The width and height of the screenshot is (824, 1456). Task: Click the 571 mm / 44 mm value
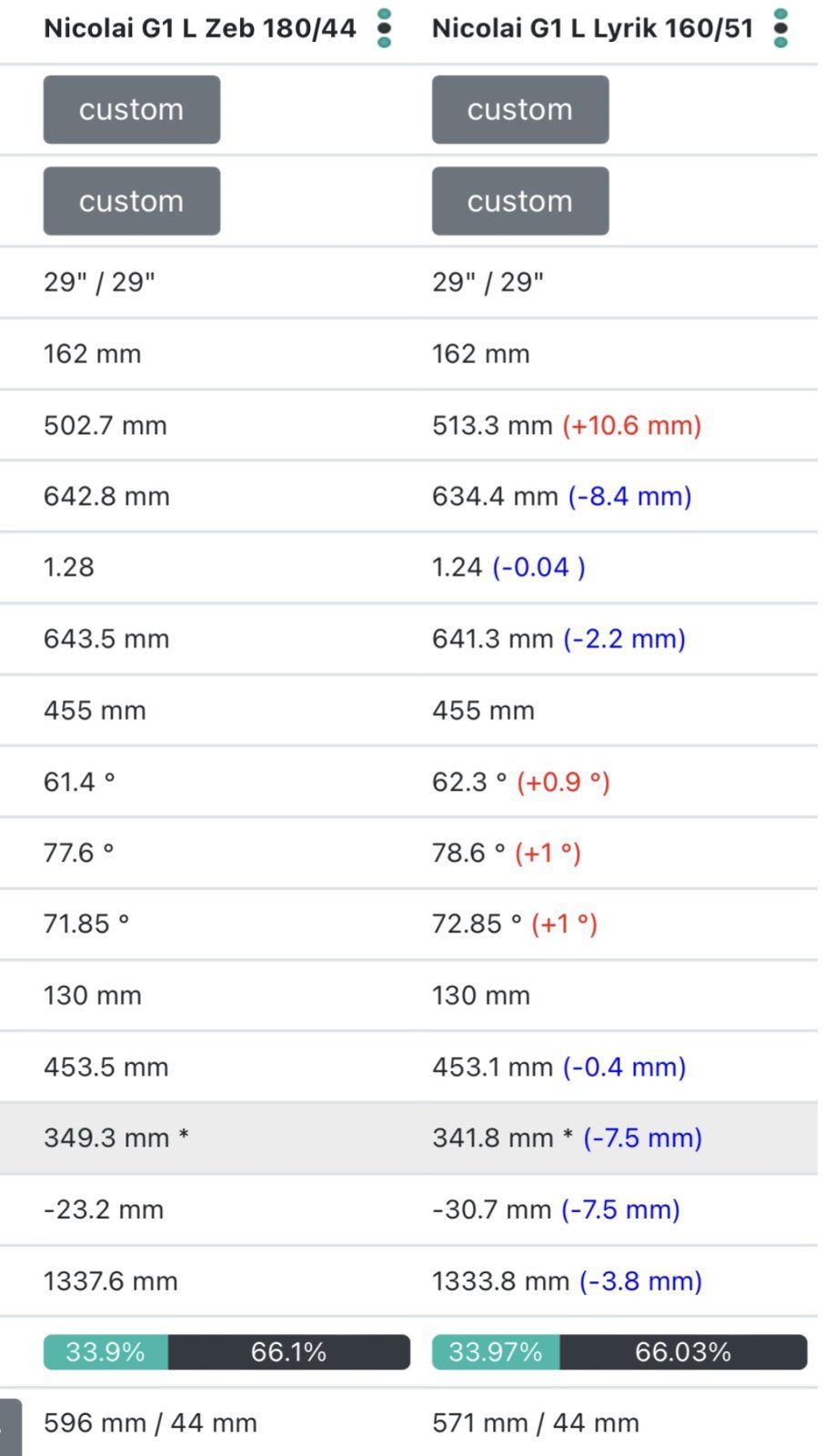click(536, 1423)
